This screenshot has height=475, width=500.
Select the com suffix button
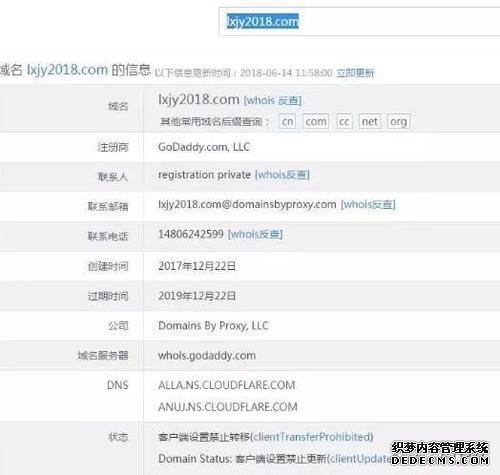pyautogui.click(x=316, y=122)
